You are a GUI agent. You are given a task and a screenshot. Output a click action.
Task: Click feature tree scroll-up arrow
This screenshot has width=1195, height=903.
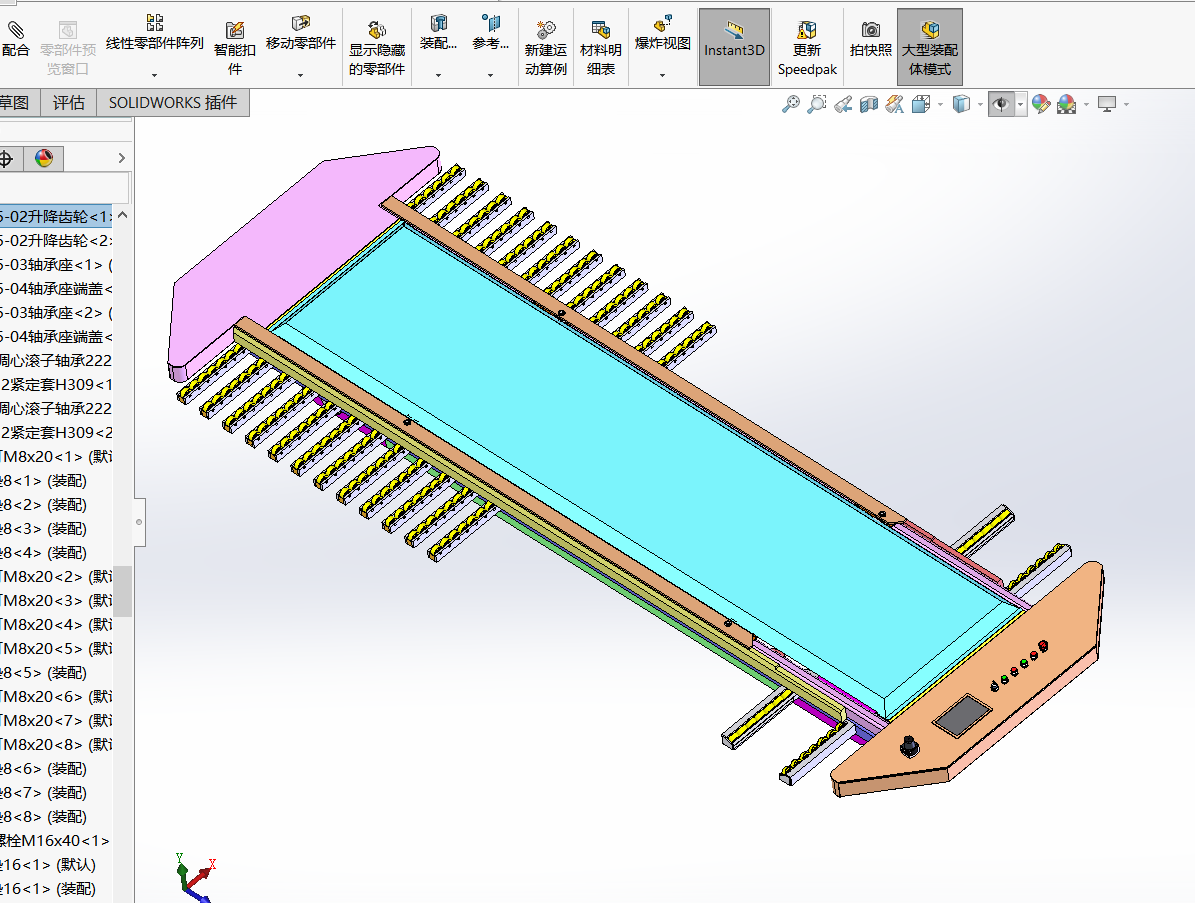tap(122, 216)
